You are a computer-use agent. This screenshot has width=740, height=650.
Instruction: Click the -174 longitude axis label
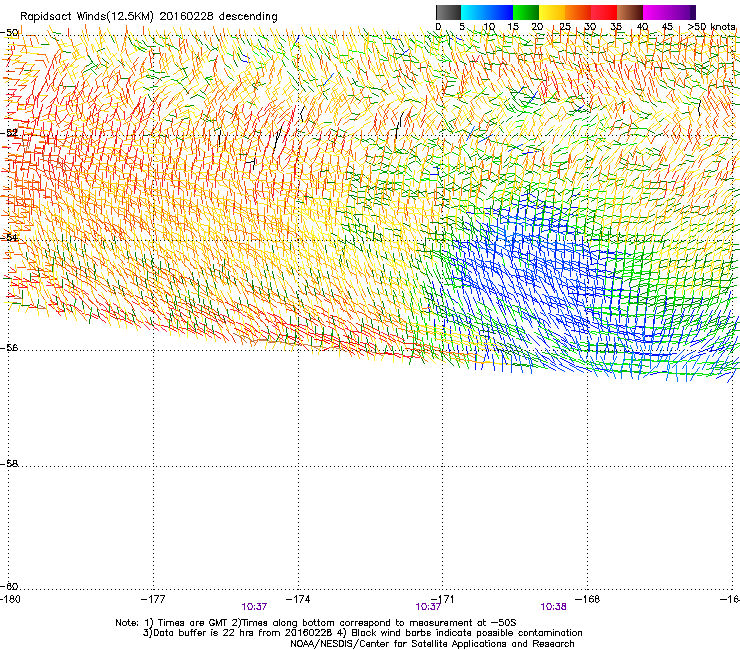(x=298, y=599)
